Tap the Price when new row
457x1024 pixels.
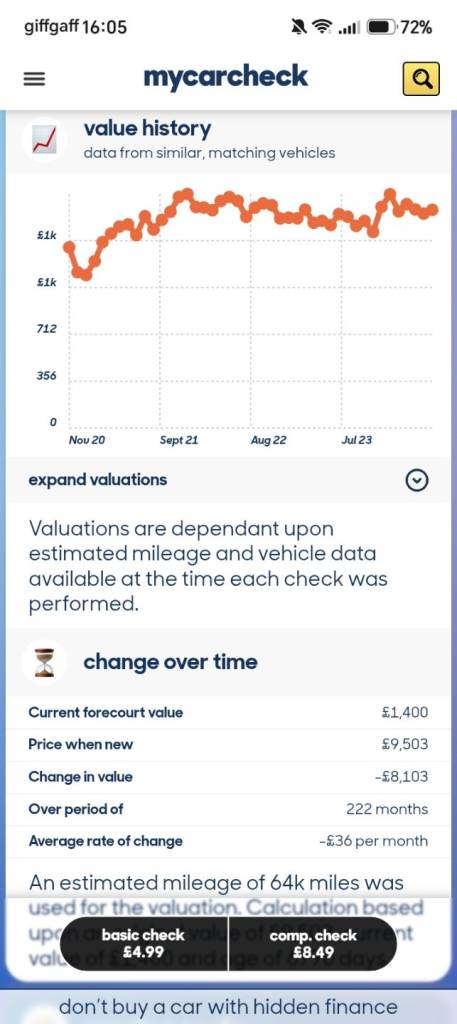coord(228,744)
